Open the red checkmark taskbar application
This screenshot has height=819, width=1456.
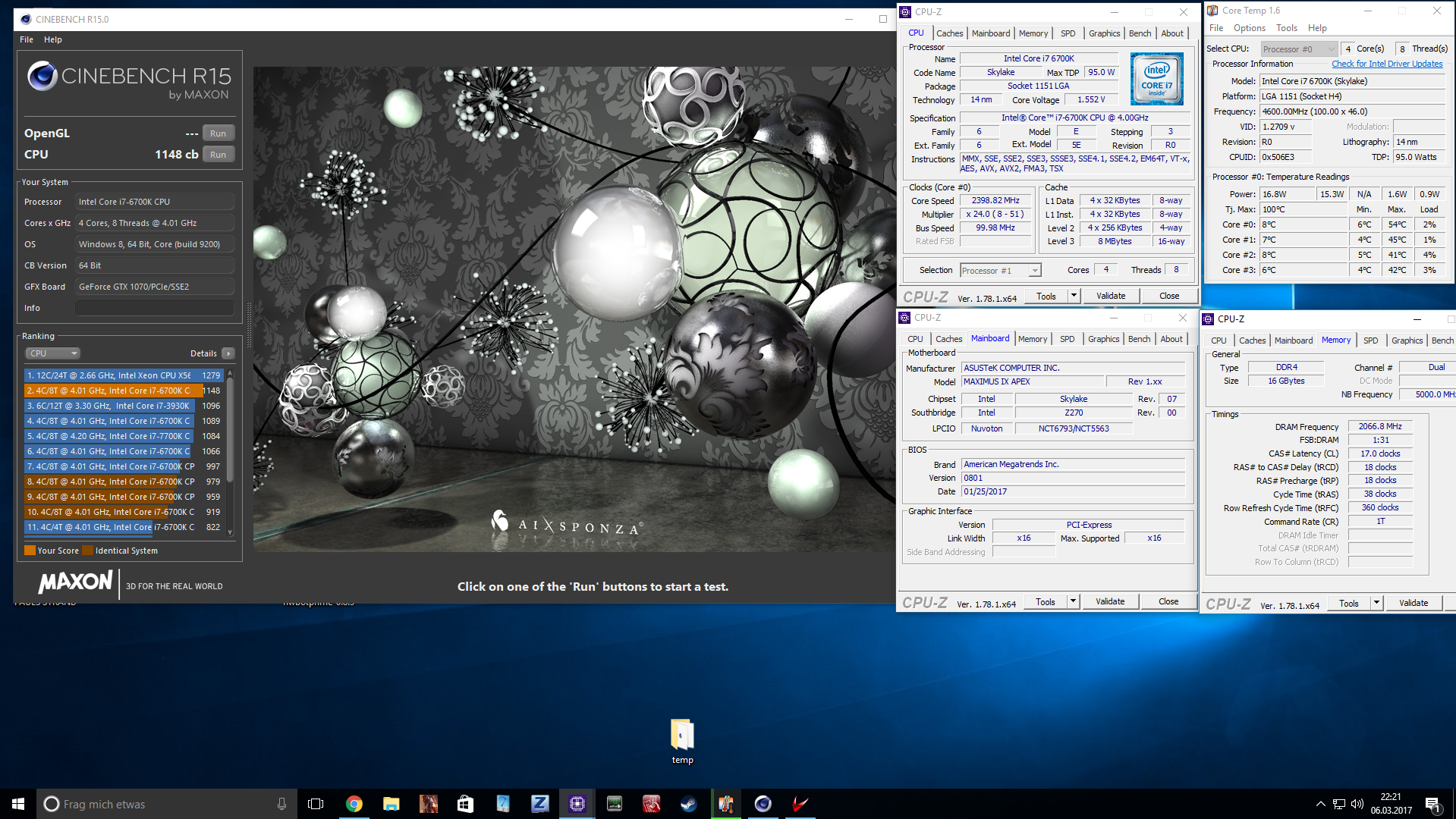coord(800,804)
